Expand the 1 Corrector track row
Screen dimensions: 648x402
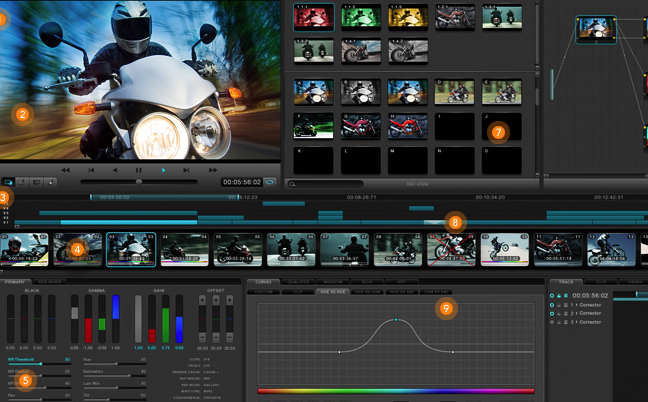(577, 305)
